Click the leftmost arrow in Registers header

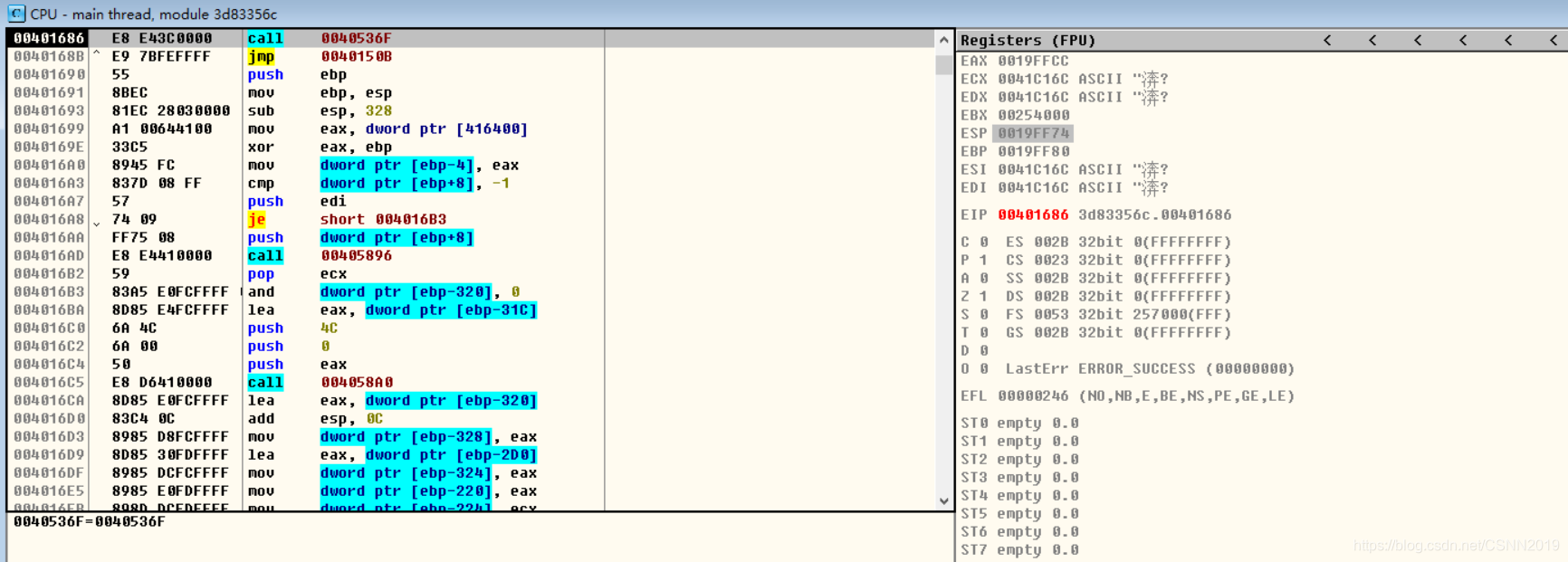pyautogui.click(x=1327, y=40)
